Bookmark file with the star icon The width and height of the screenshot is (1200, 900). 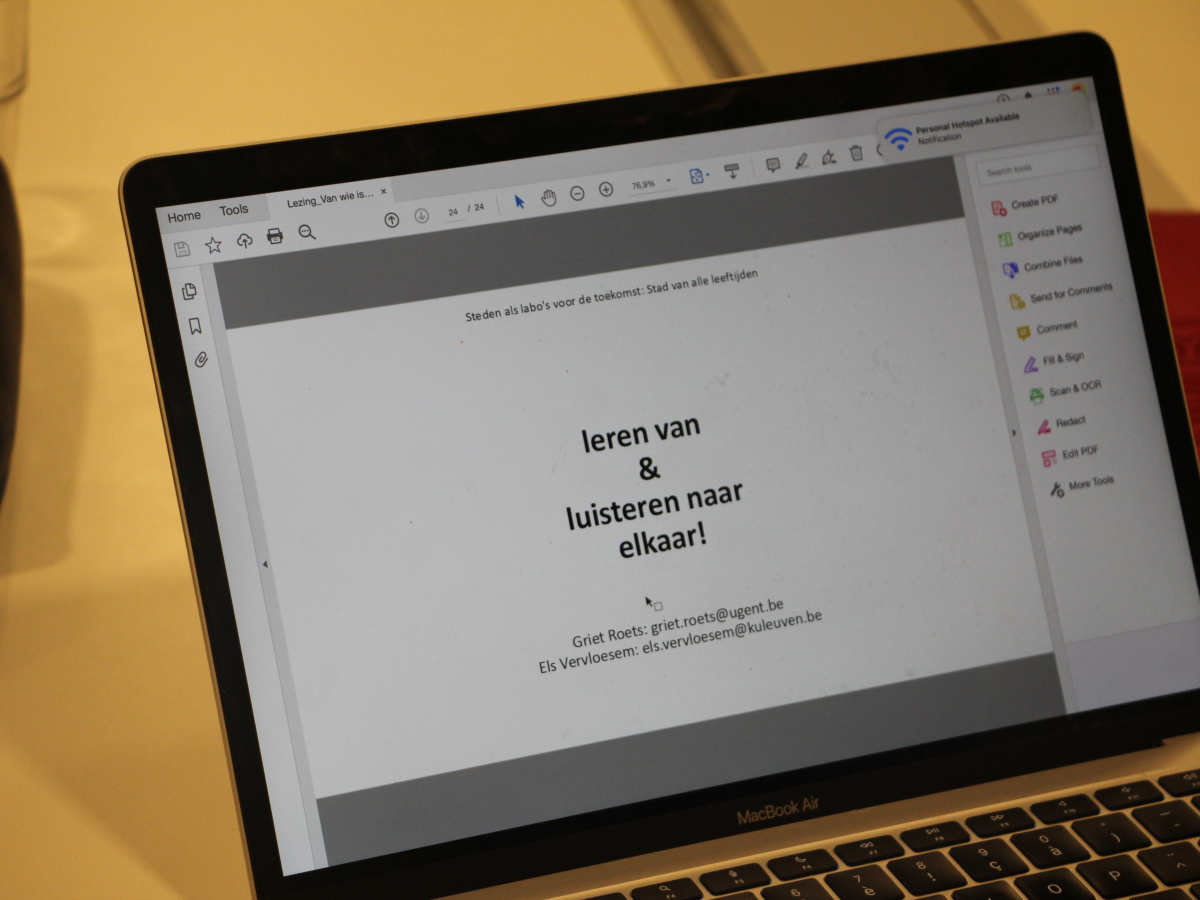click(213, 245)
